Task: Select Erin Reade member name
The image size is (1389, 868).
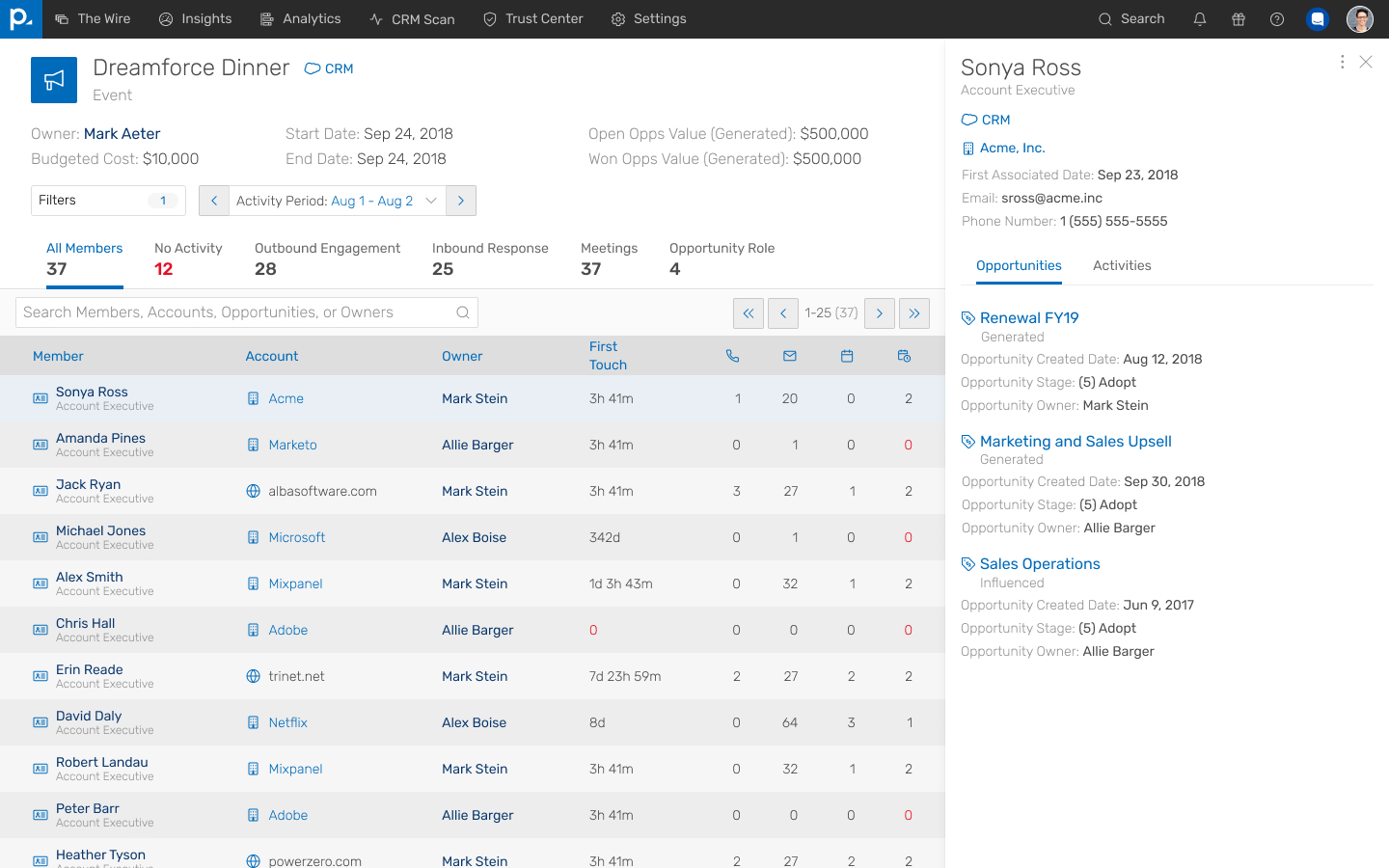Action: point(90,669)
